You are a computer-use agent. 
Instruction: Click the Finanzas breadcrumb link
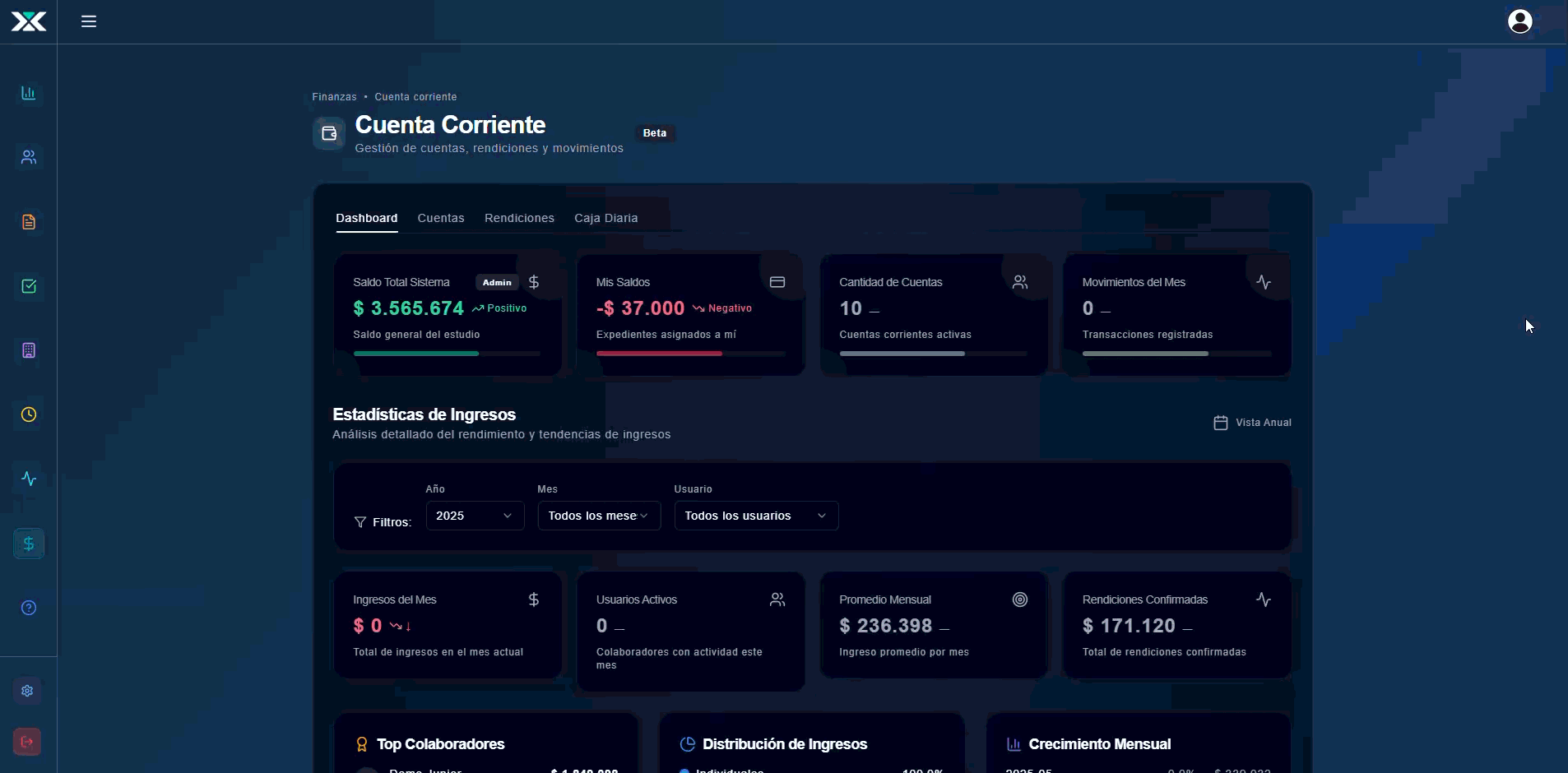[334, 97]
